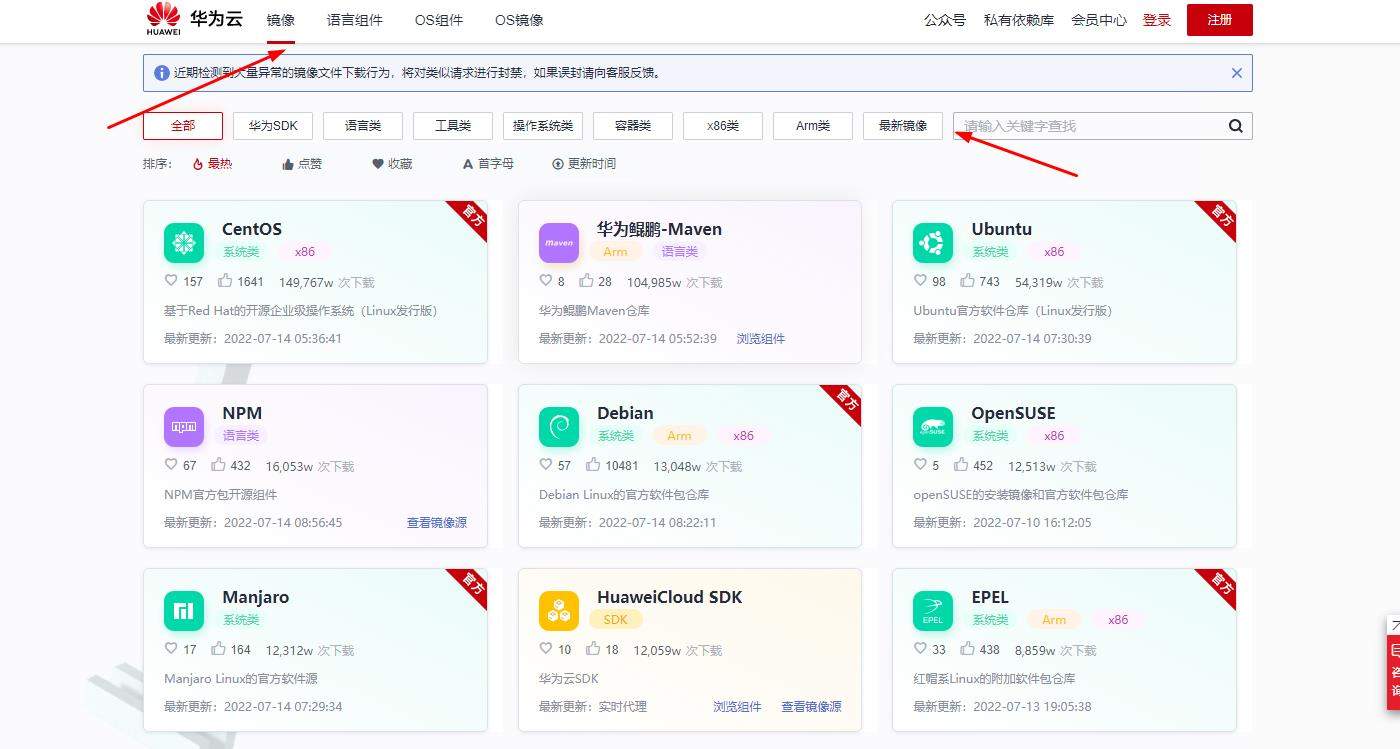Favorite 华为鲲鹏-Maven with heart icon
This screenshot has height=749, width=1400.
(546, 281)
